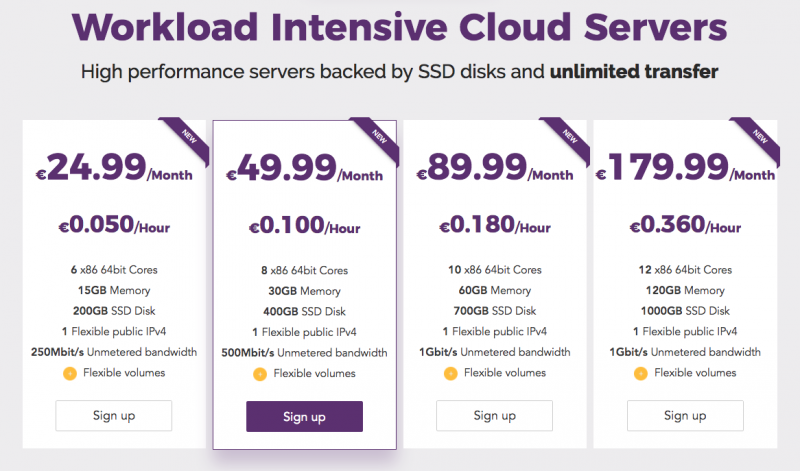Click the 500Mbit/s Unmetered bandwidth line
The height and width of the screenshot is (471, 800).
tap(304, 353)
